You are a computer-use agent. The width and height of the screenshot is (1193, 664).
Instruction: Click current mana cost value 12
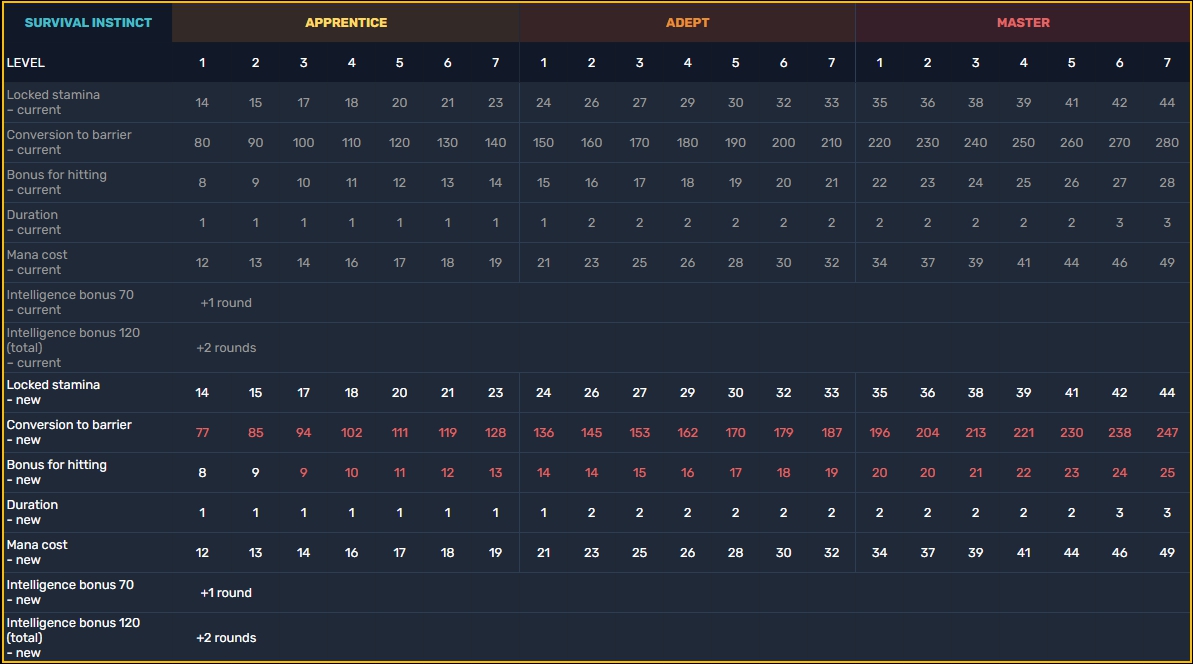pyautogui.click(x=202, y=262)
